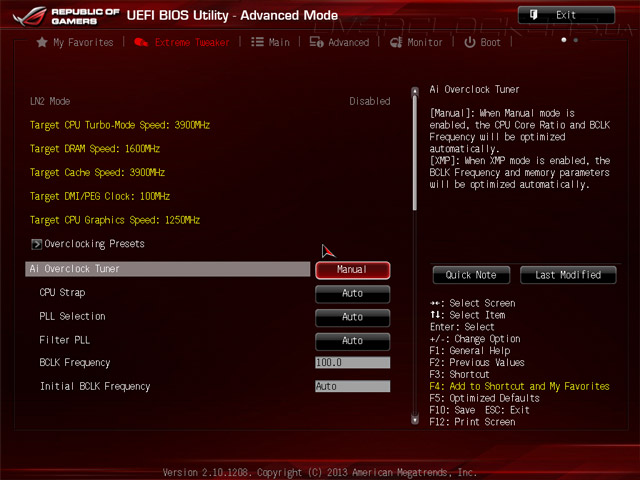Viewport: 640px width, 480px height.
Task: Click Target Cache Speed: 3900MHz text
Action: click(x=97, y=173)
